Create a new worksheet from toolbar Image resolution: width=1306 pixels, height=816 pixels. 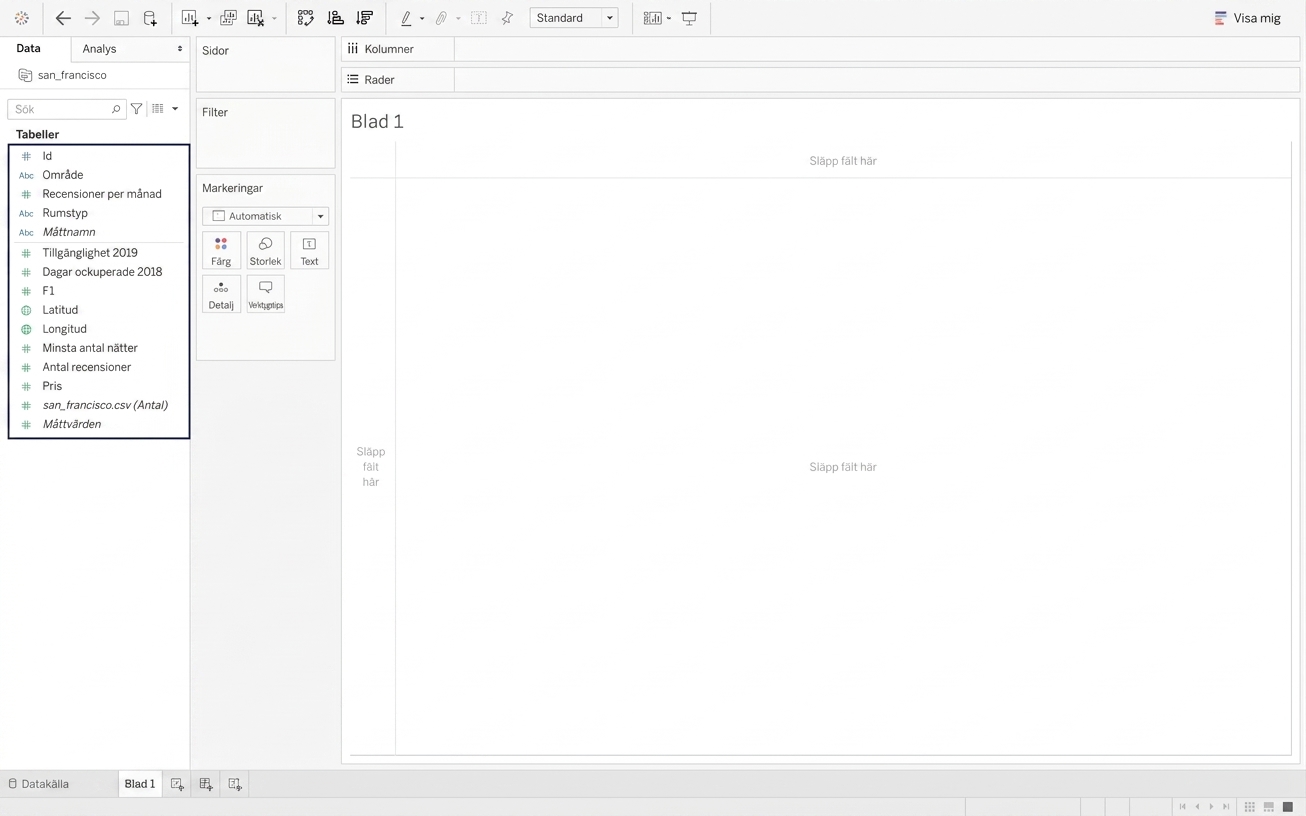coord(190,18)
